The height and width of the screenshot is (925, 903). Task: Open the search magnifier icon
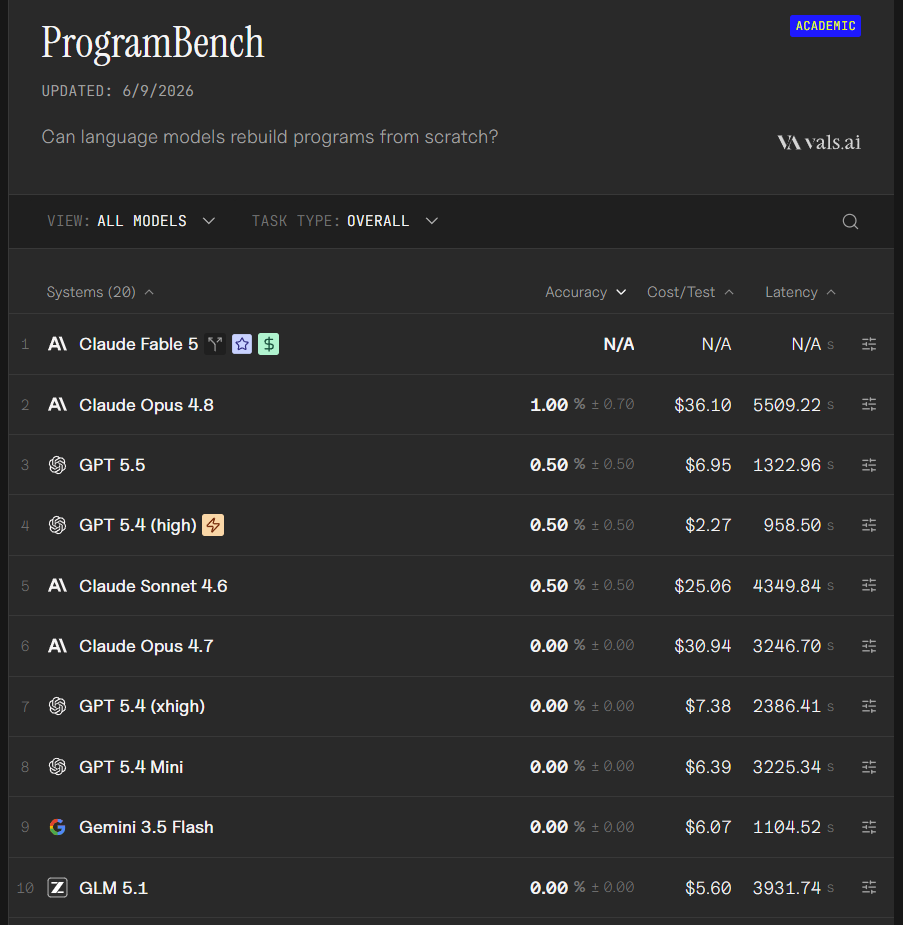(x=850, y=221)
